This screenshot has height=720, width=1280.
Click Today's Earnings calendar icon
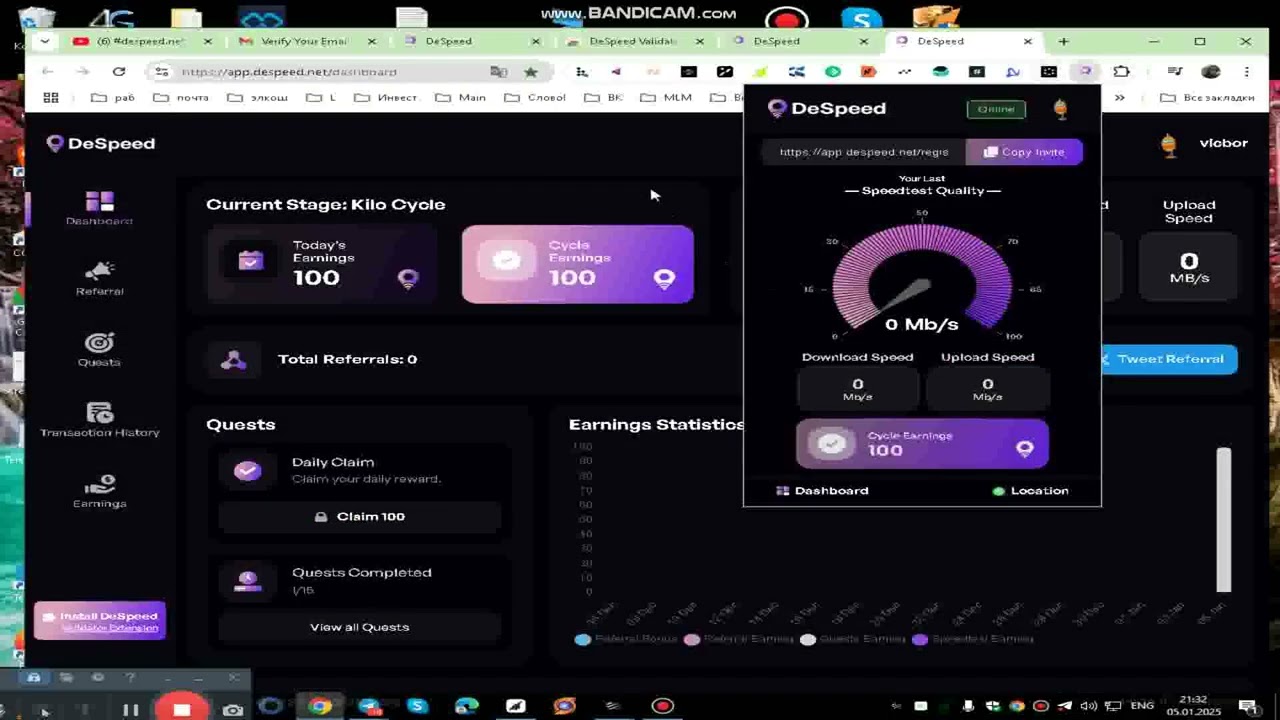[x=250, y=261]
